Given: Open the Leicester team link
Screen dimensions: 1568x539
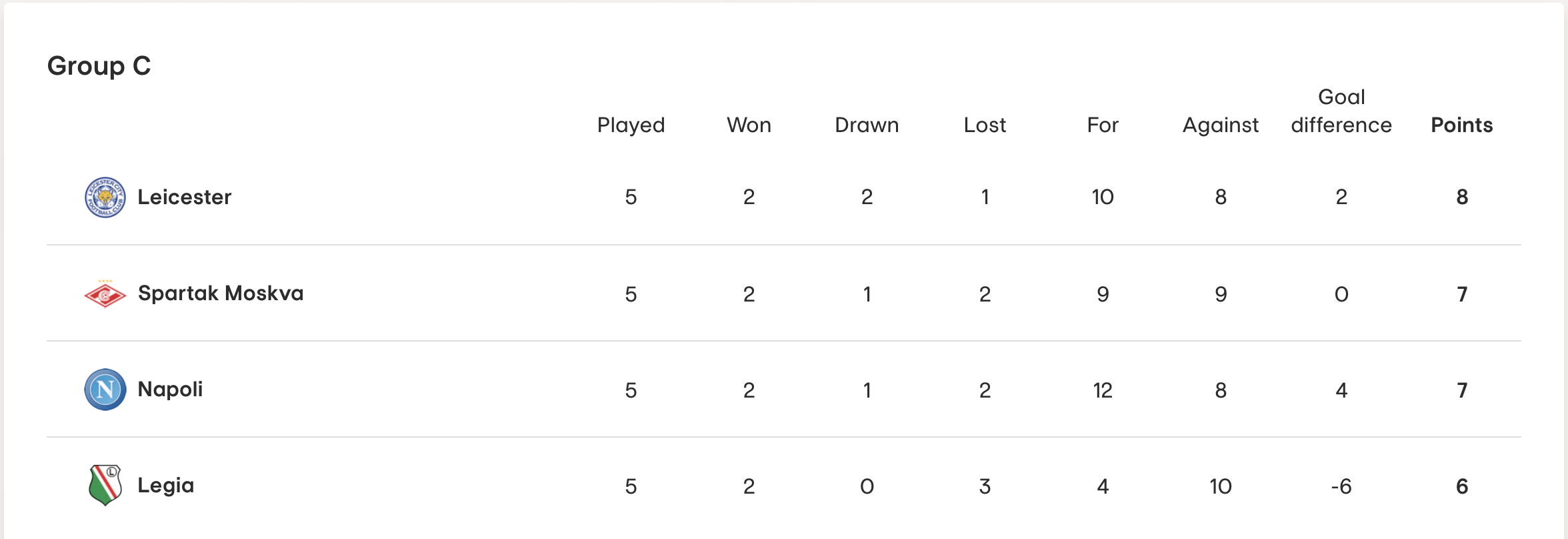Looking at the screenshot, I should (x=185, y=197).
